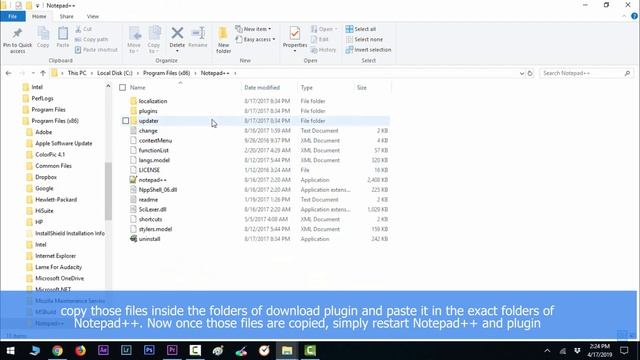The image size is (640, 360).
Task: Open the Move to command
Action: pos(134,40)
